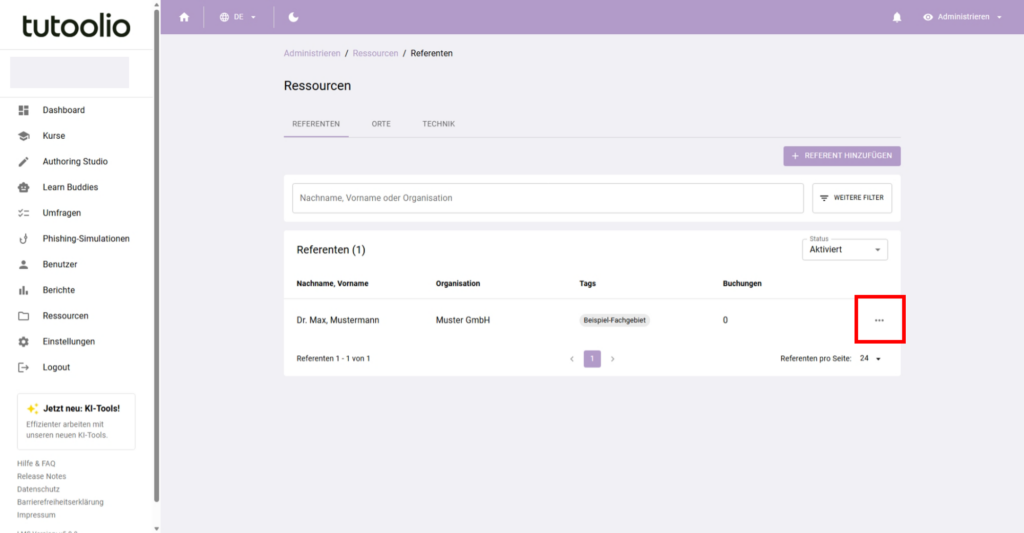The width and height of the screenshot is (1024, 533).
Task: Open the Release Notes link
Action: pos(41,476)
